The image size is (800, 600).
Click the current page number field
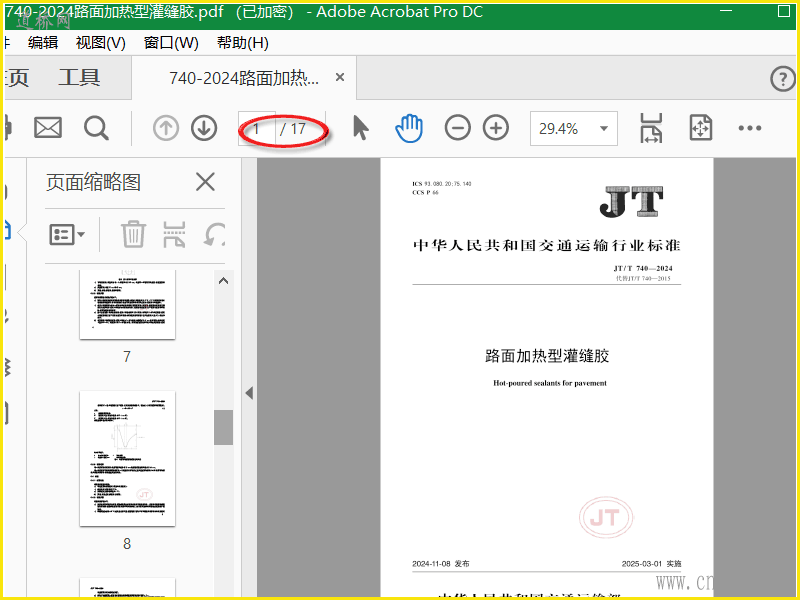pyautogui.click(x=257, y=129)
